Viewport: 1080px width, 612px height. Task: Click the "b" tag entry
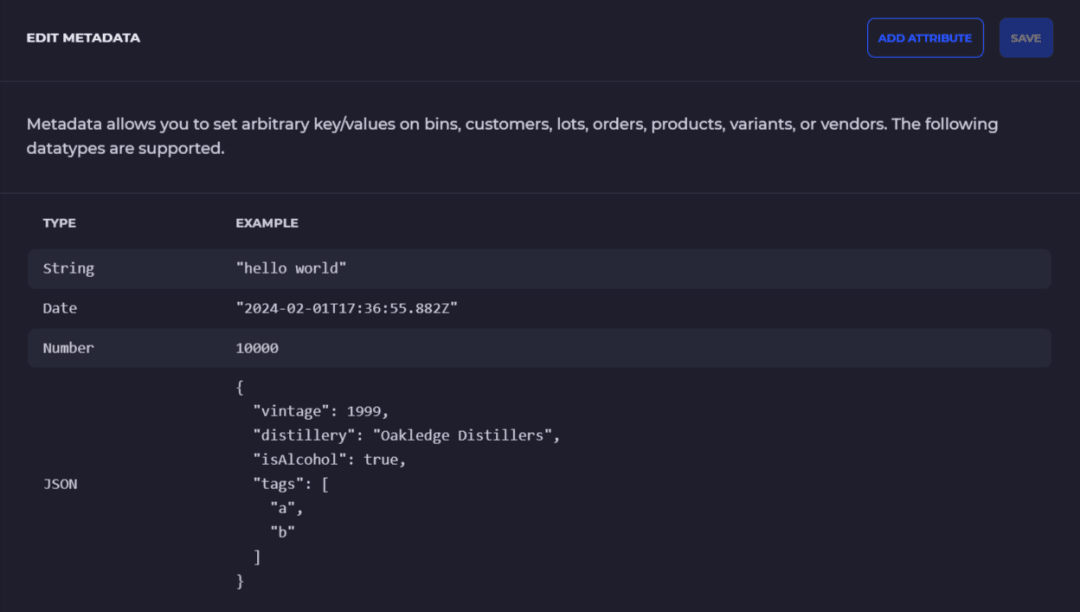pos(282,532)
